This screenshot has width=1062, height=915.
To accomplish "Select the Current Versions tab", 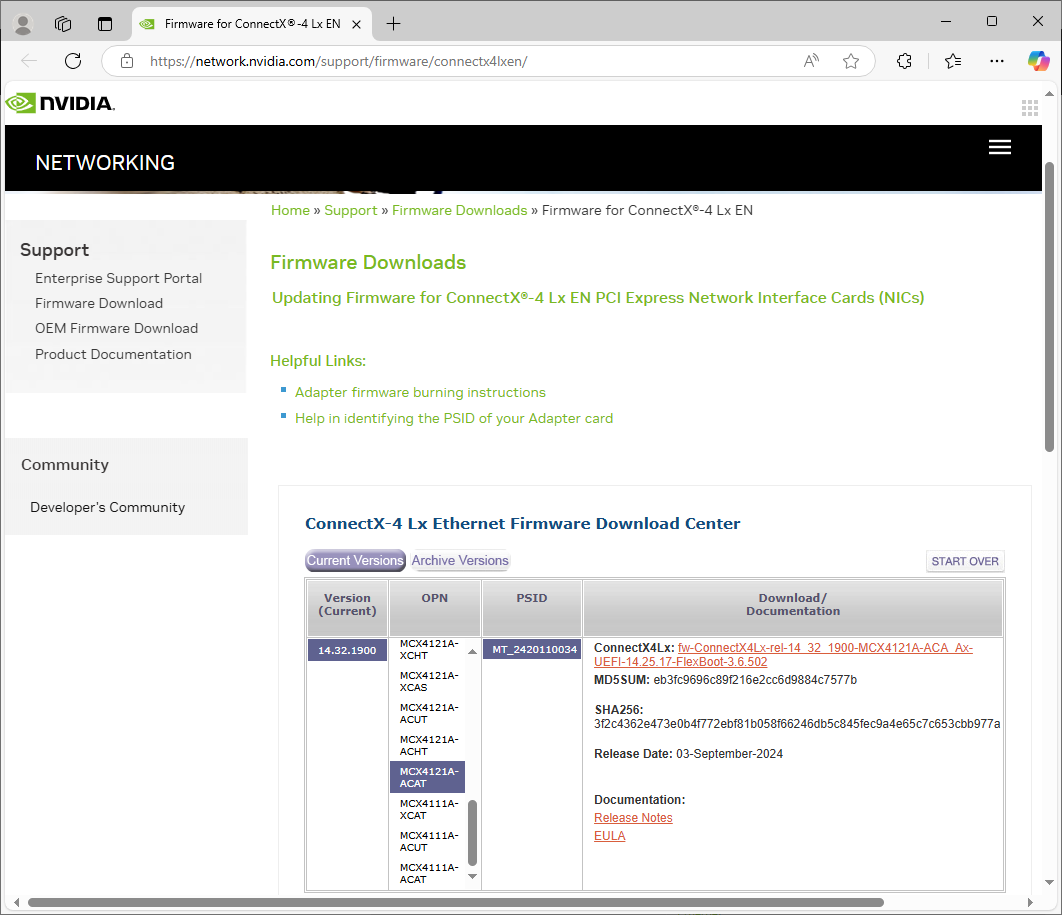I will [x=355, y=561].
